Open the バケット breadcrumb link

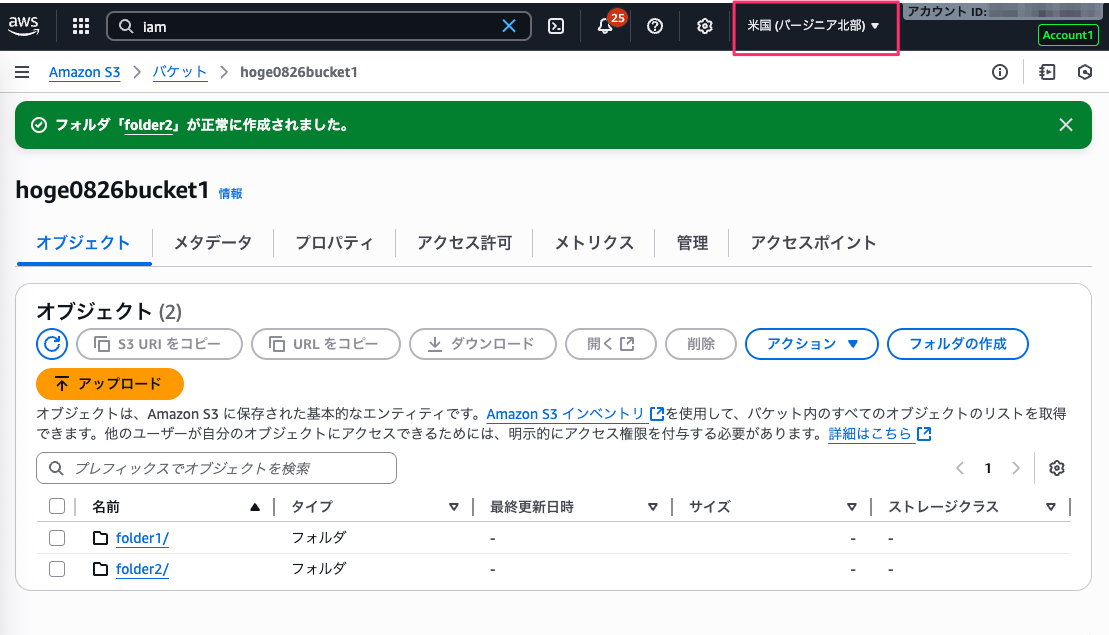[180, 72]
